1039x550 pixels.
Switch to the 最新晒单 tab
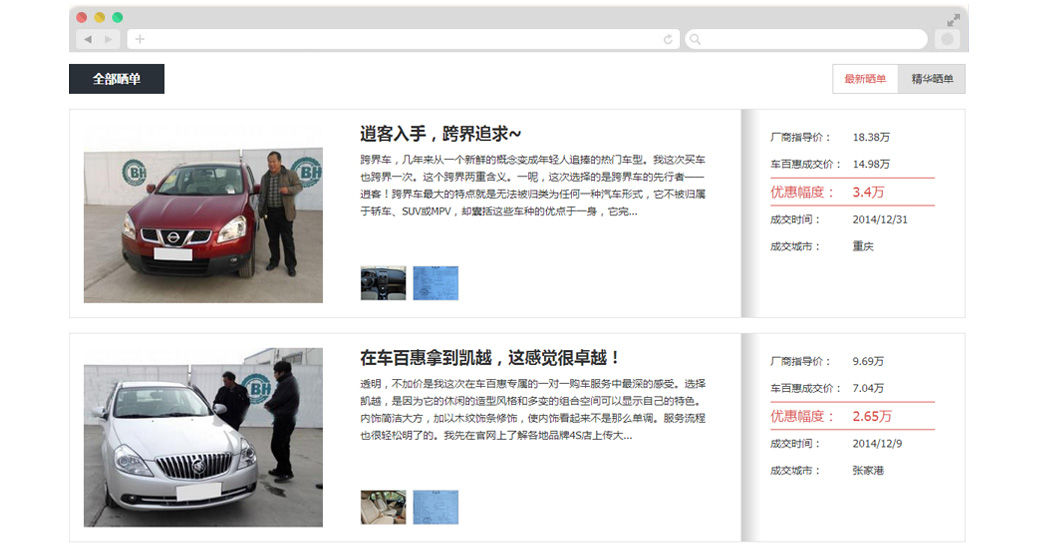pyautogui.click(x=865, y=79)
